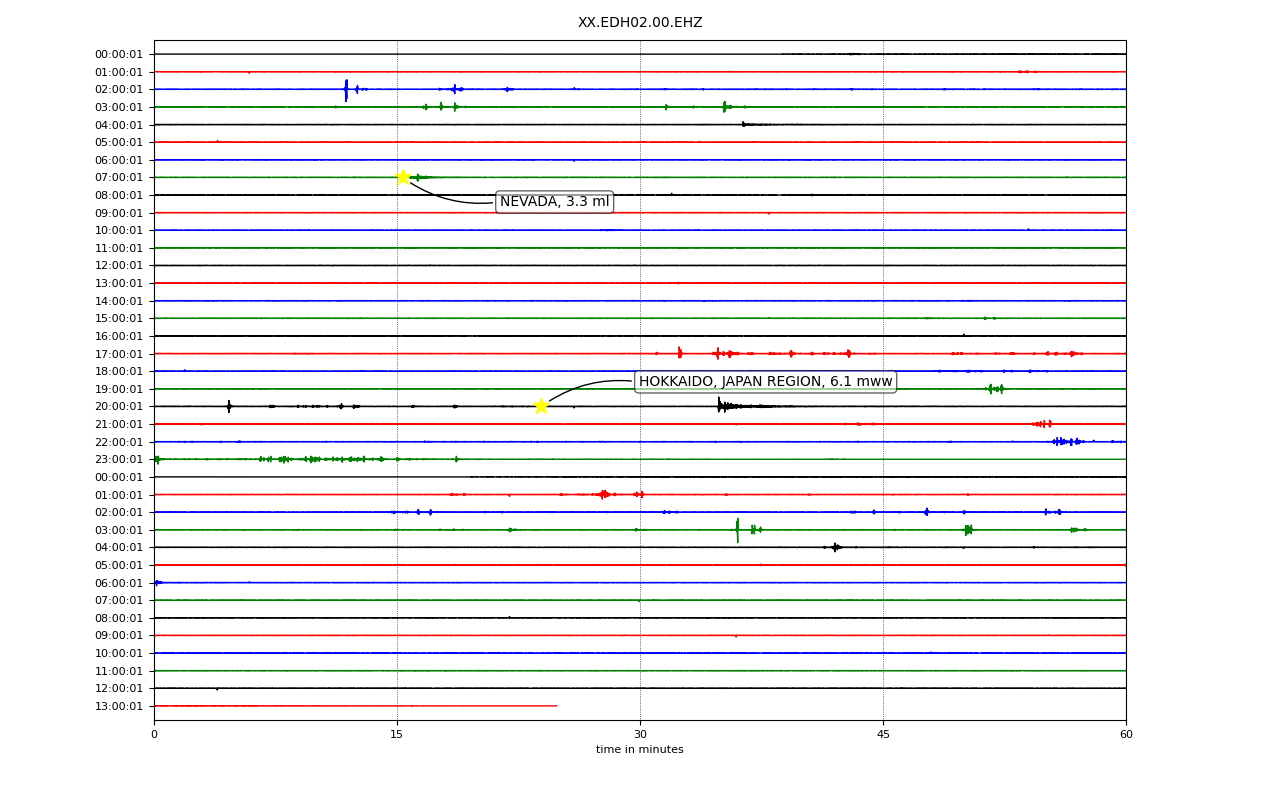The image size is (1280, 800).
Task: Click the yellow star on the Hokkaido event
Action: (541, 406)
